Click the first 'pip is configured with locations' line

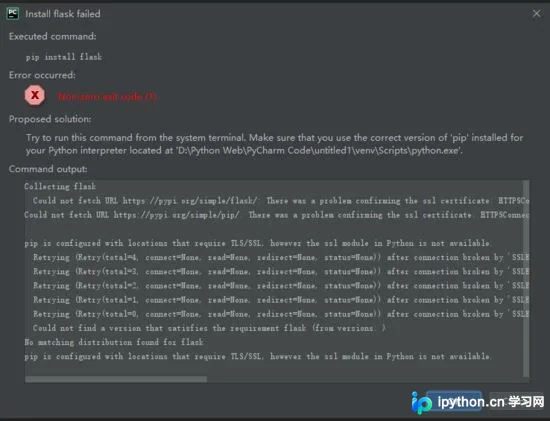(257, 243)
